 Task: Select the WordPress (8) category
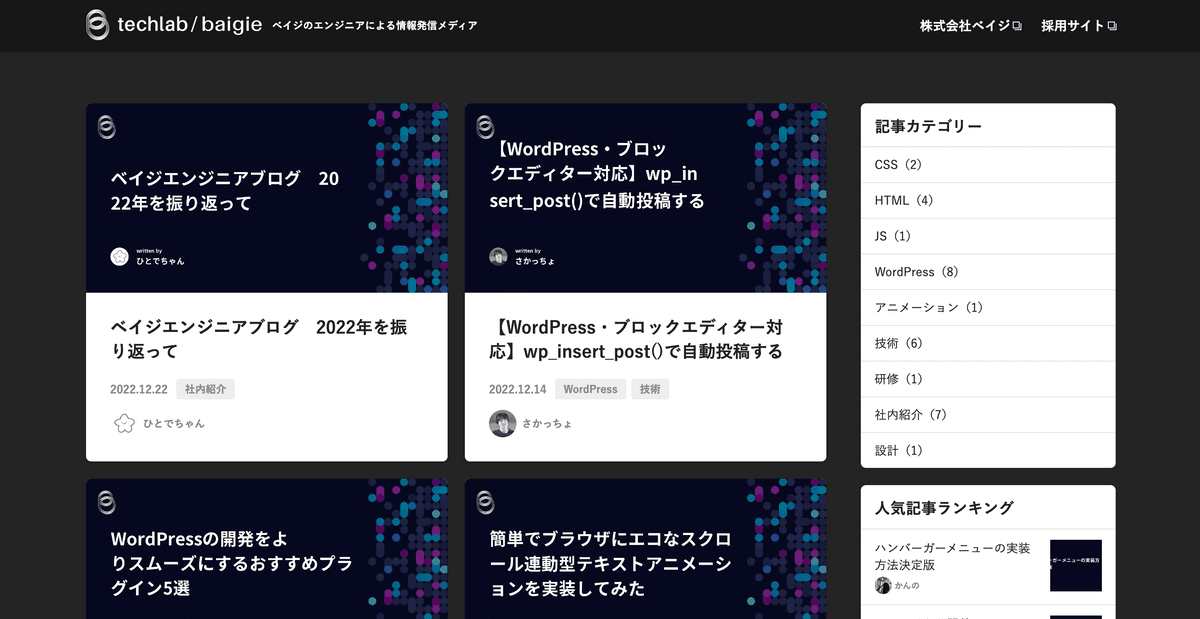[917, 272]
